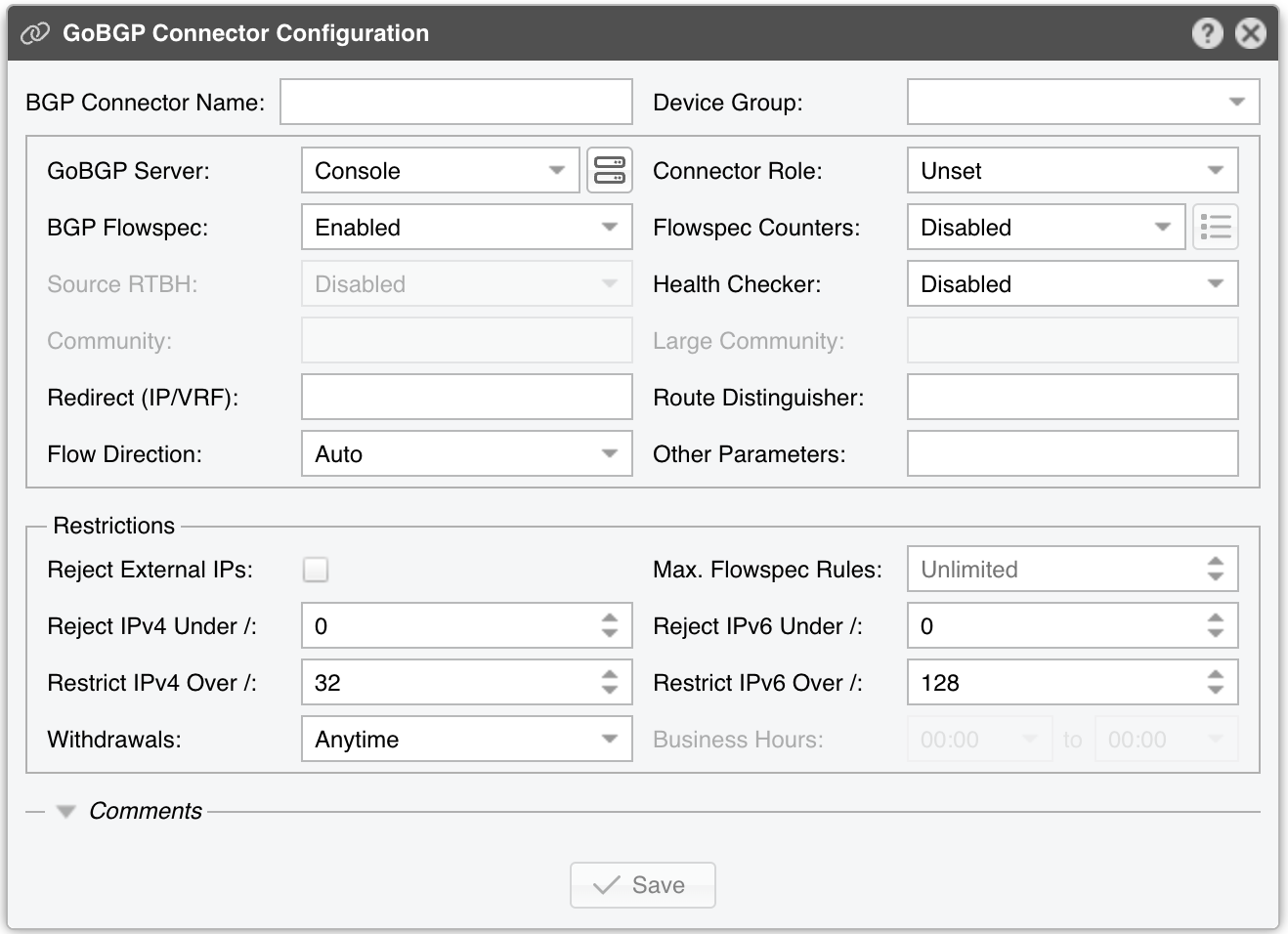
Task: Decrease Max. Flowspec Rules with down arrow
Action: pyautogui.click(x=1215, y=576)
